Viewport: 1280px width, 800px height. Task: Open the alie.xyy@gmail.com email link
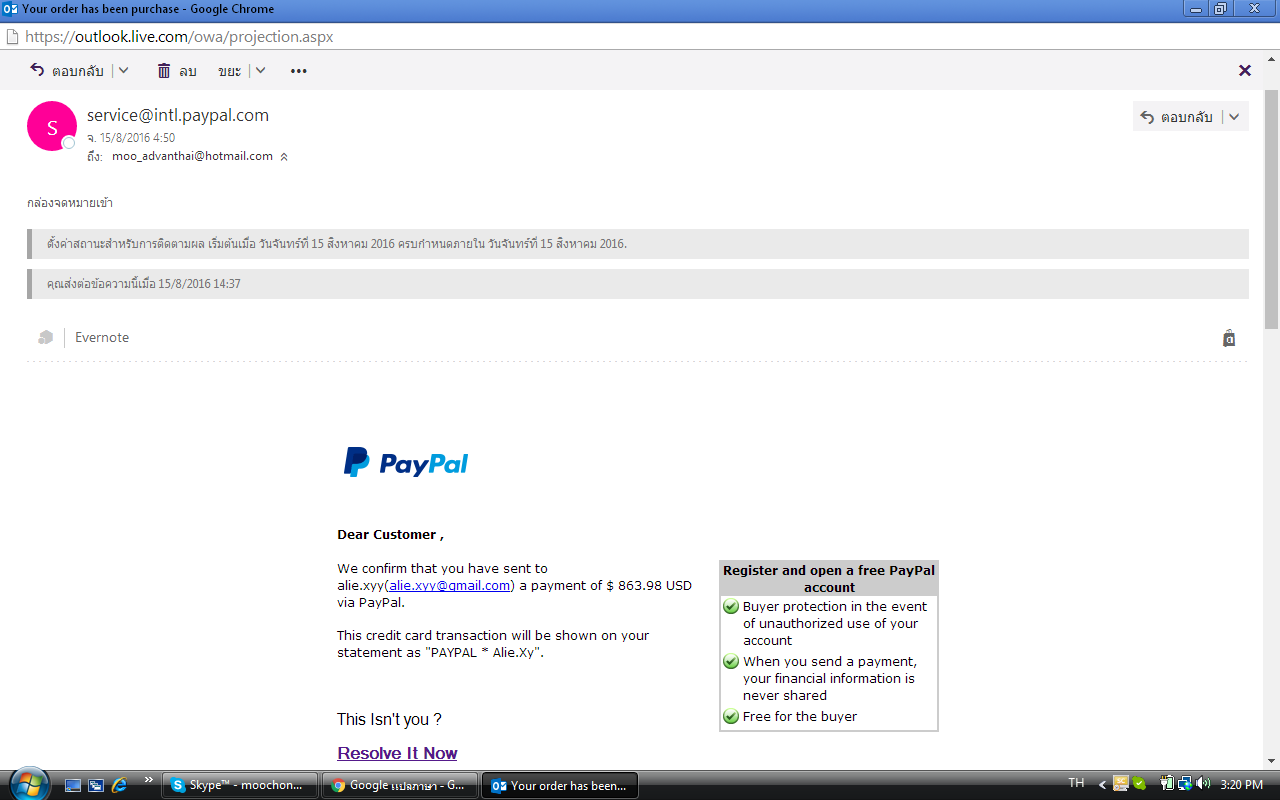click(450, 585)
